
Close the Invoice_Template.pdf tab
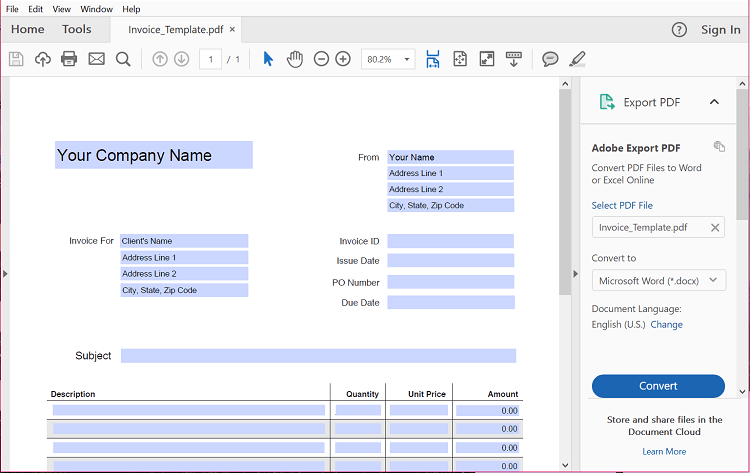coord(232,29)
